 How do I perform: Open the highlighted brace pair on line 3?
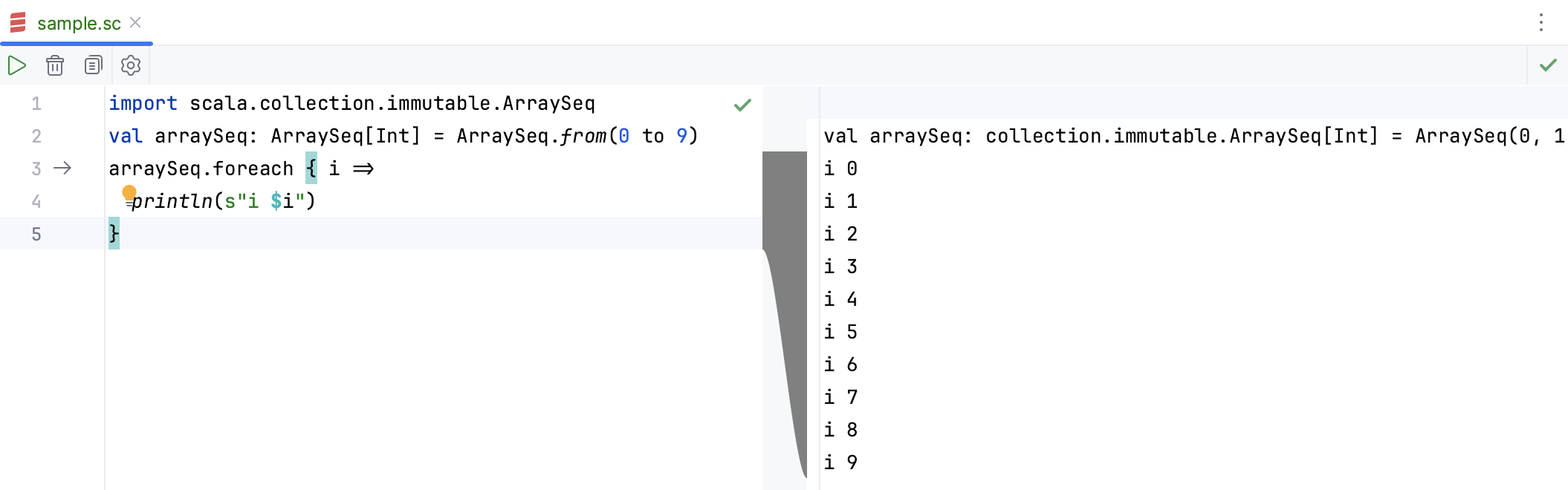pos(311,169)
